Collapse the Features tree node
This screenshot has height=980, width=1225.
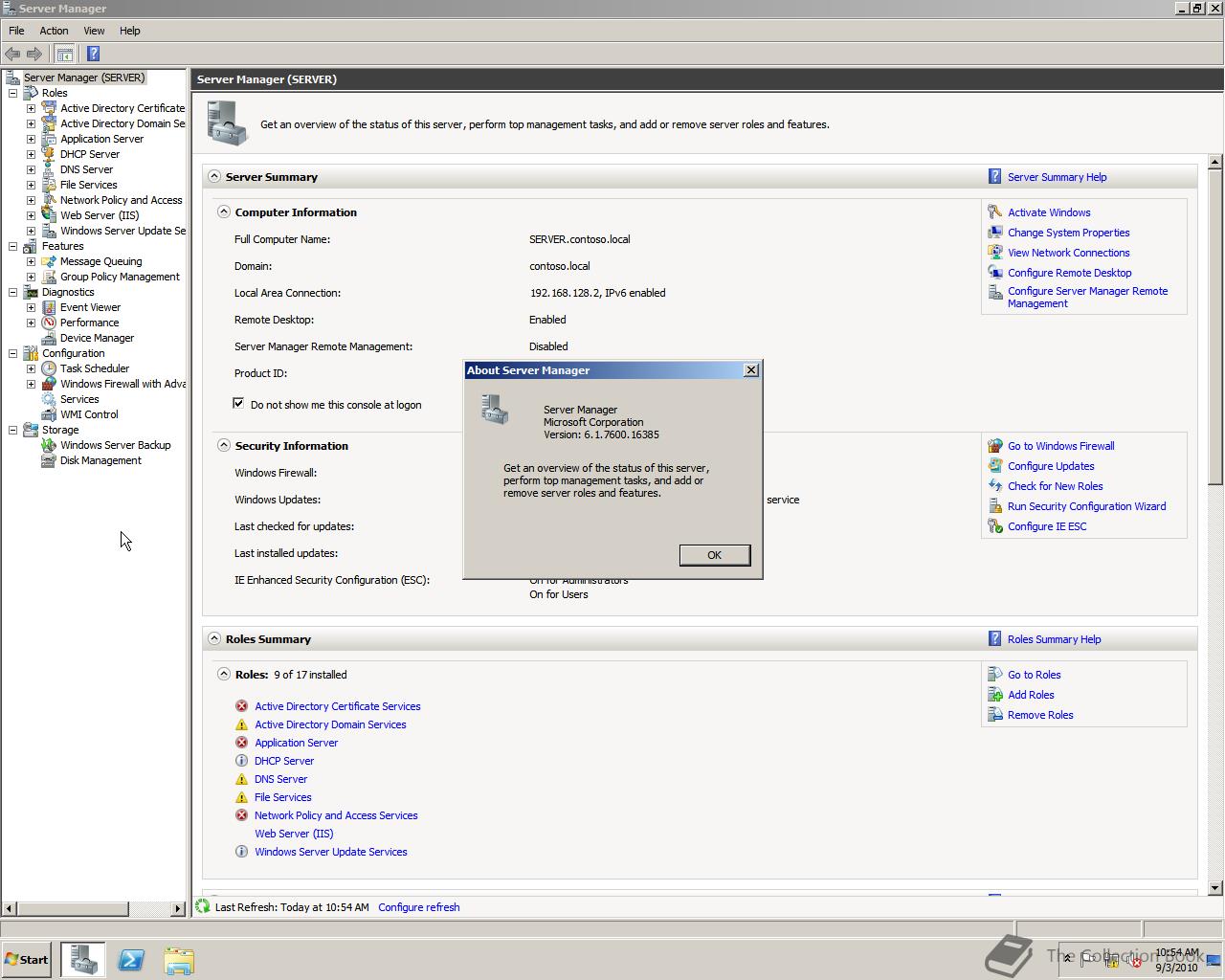tap(12, 246)
